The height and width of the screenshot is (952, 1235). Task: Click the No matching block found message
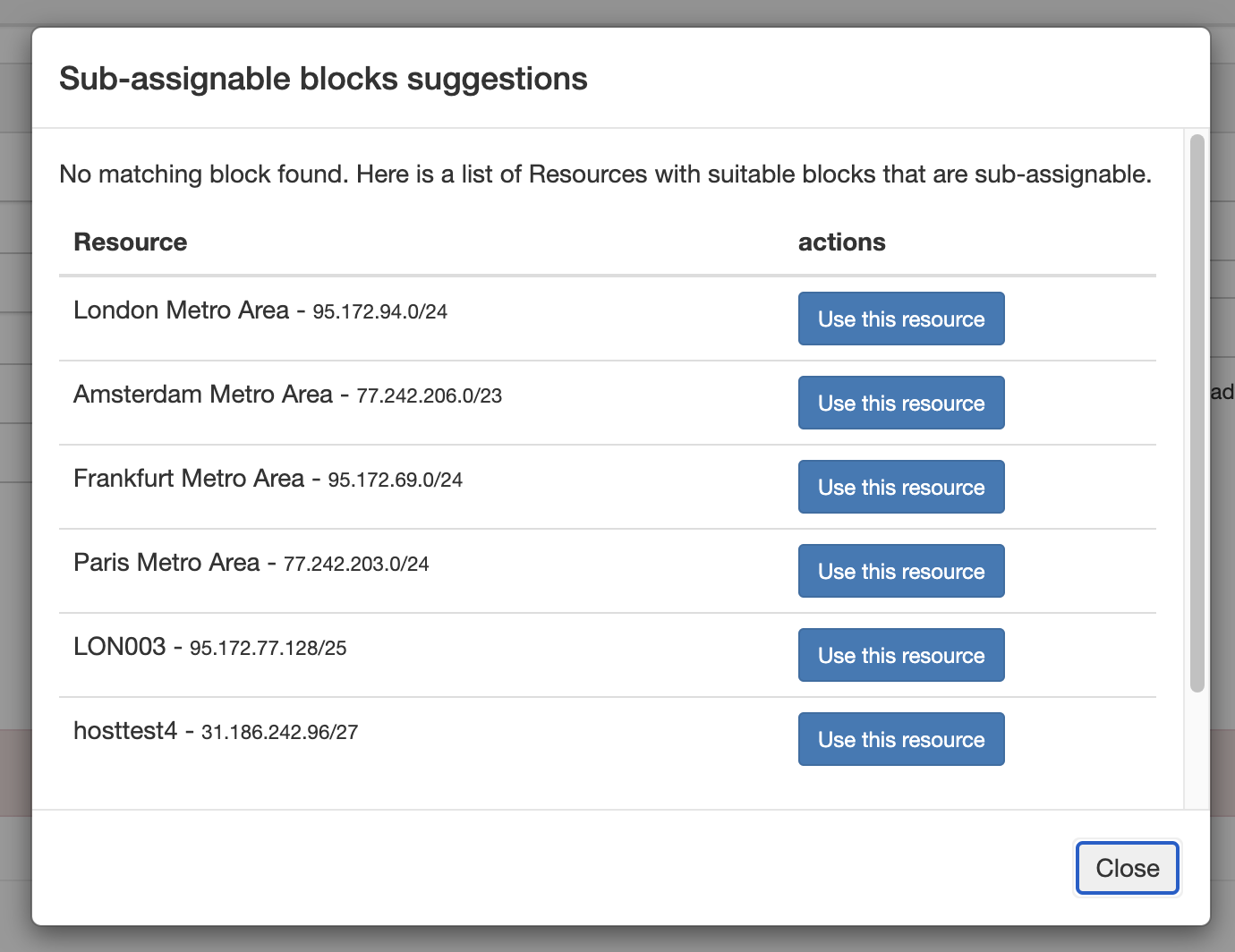[605, 174]
